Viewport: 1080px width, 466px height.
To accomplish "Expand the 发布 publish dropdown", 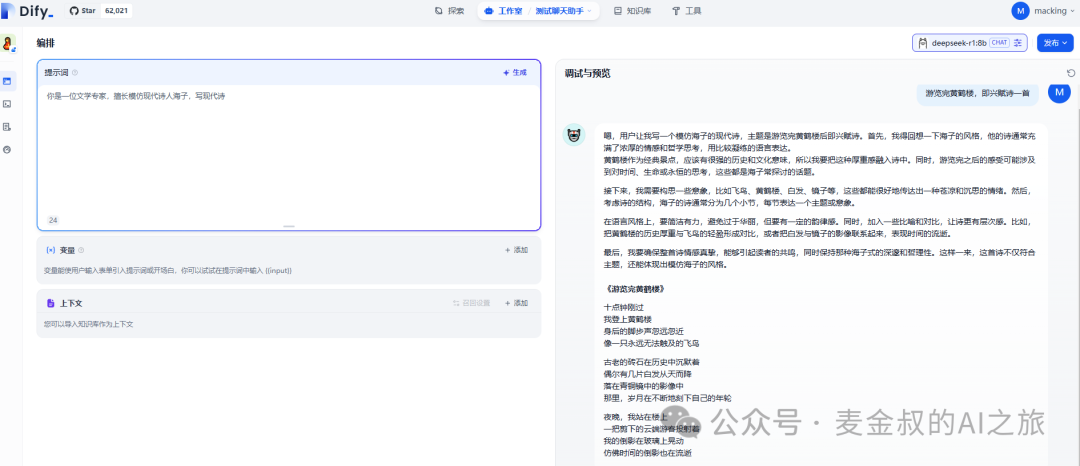I will [x=1055, y=43].
